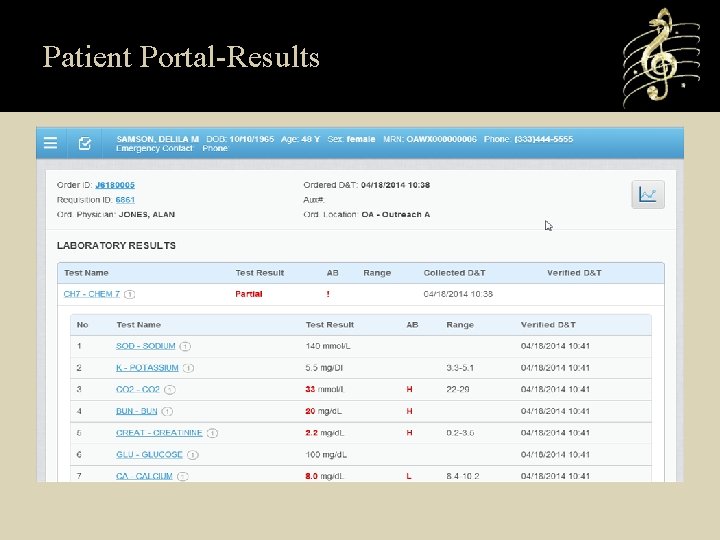The height and width of the screenshot is (540, 720).
Task: Click info icon beside CH7 - CHEM 7
Action: [x=129, y=294]
